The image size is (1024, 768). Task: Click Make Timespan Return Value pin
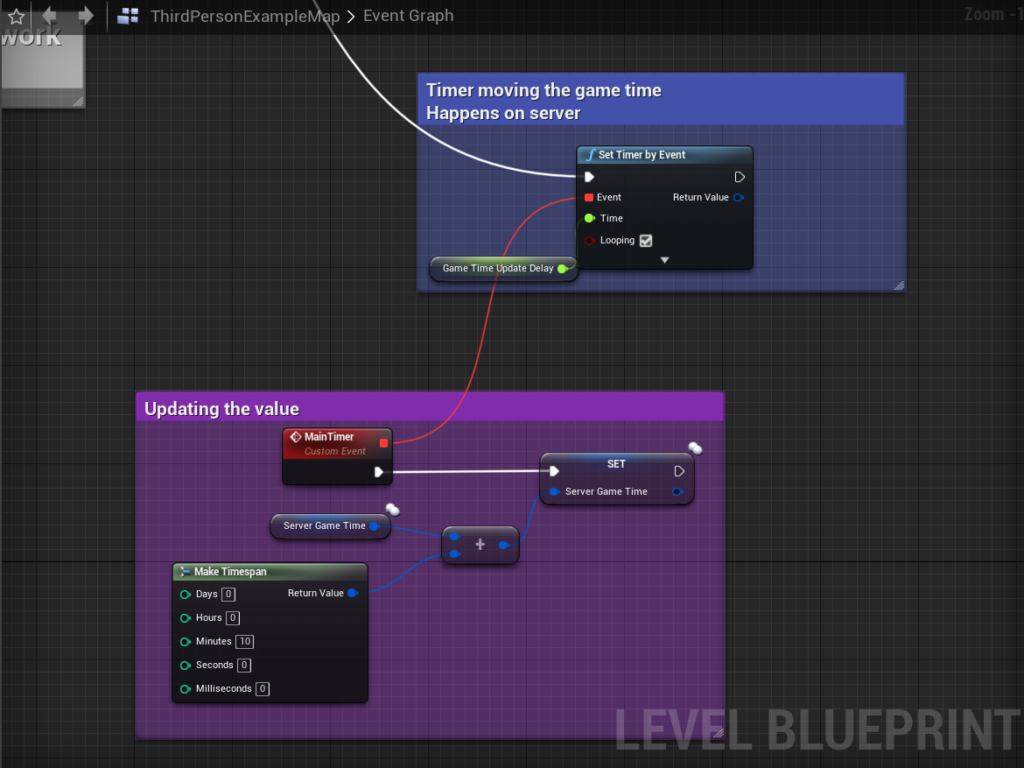pyautogui.click(x=352, y=593)
